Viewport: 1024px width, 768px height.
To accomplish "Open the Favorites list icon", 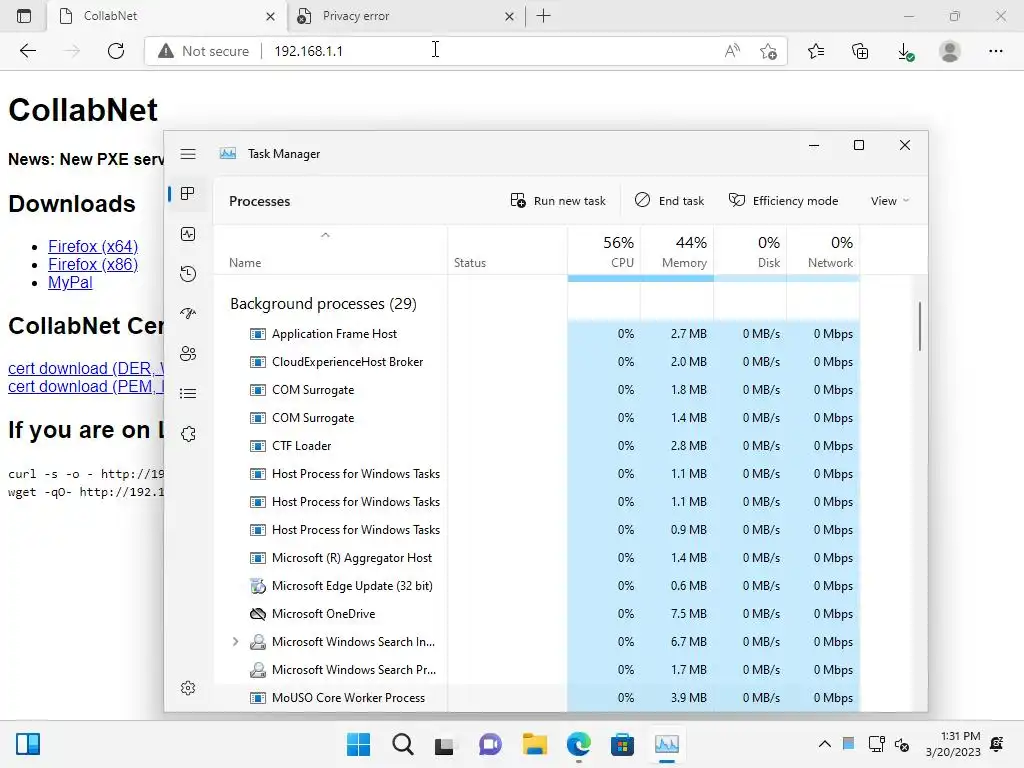I will [x=816, y=51].
